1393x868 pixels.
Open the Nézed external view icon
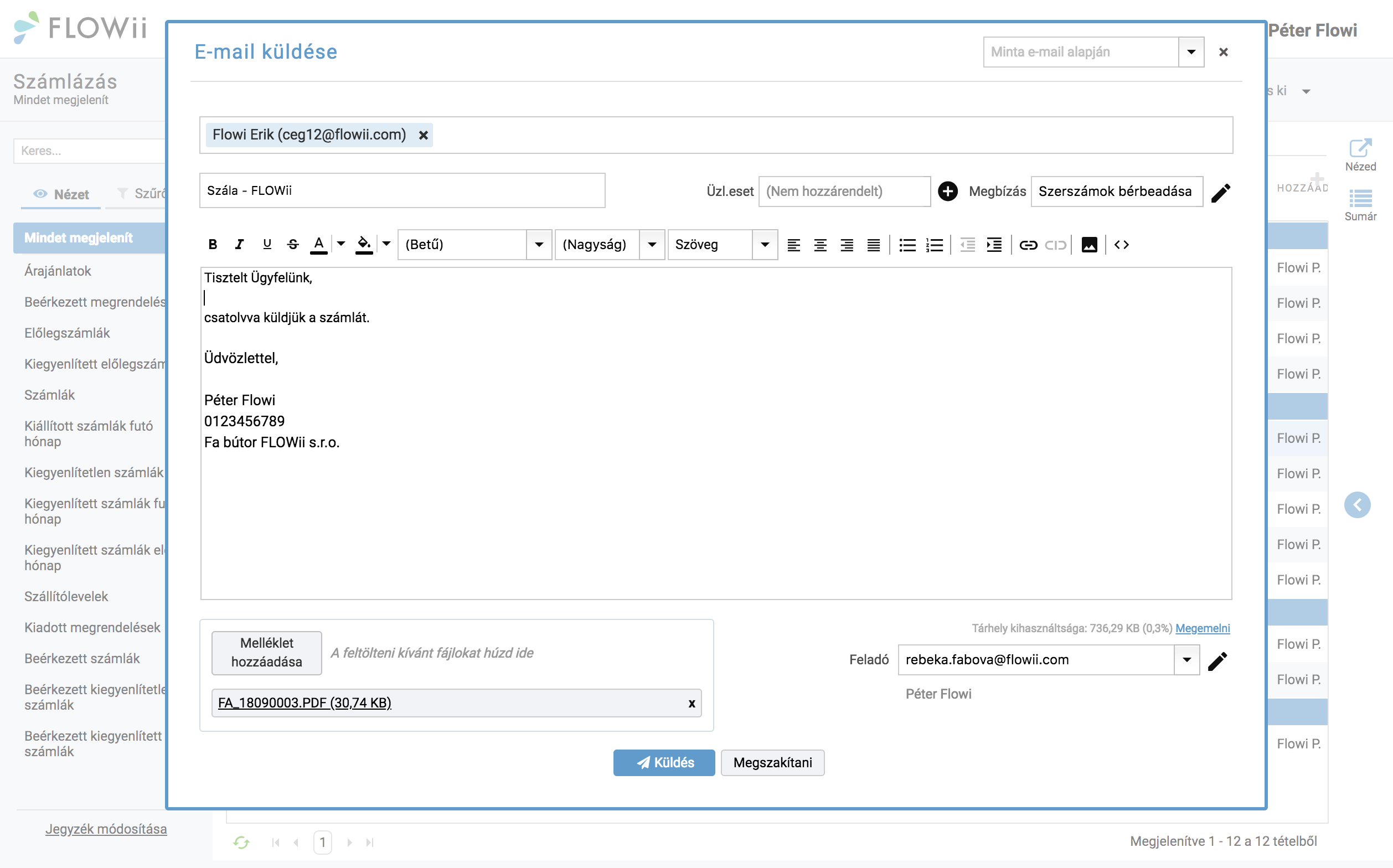[x=1360, y=155]
